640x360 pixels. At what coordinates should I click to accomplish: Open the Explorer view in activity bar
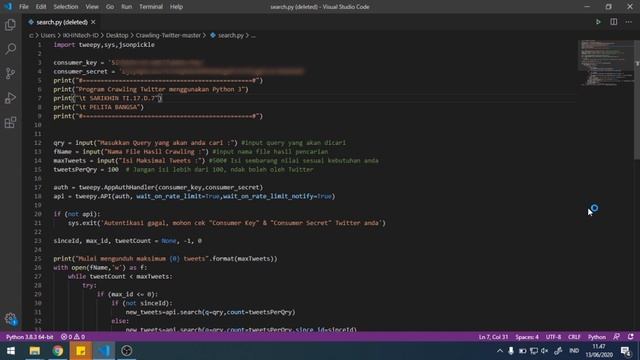pyautogui.click(x=10, y=25)
